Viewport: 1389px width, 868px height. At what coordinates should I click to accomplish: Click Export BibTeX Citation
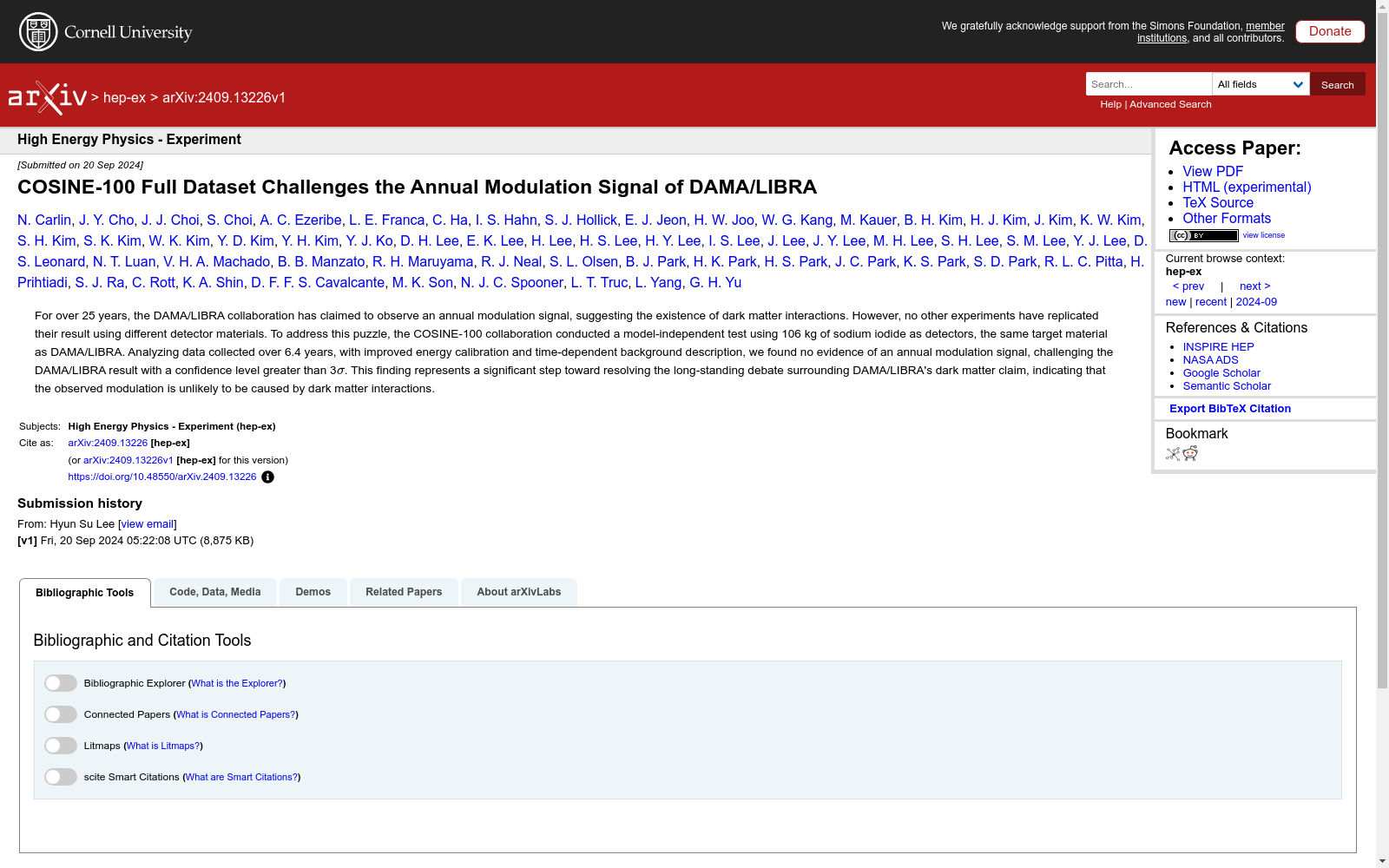[1230, 409]
